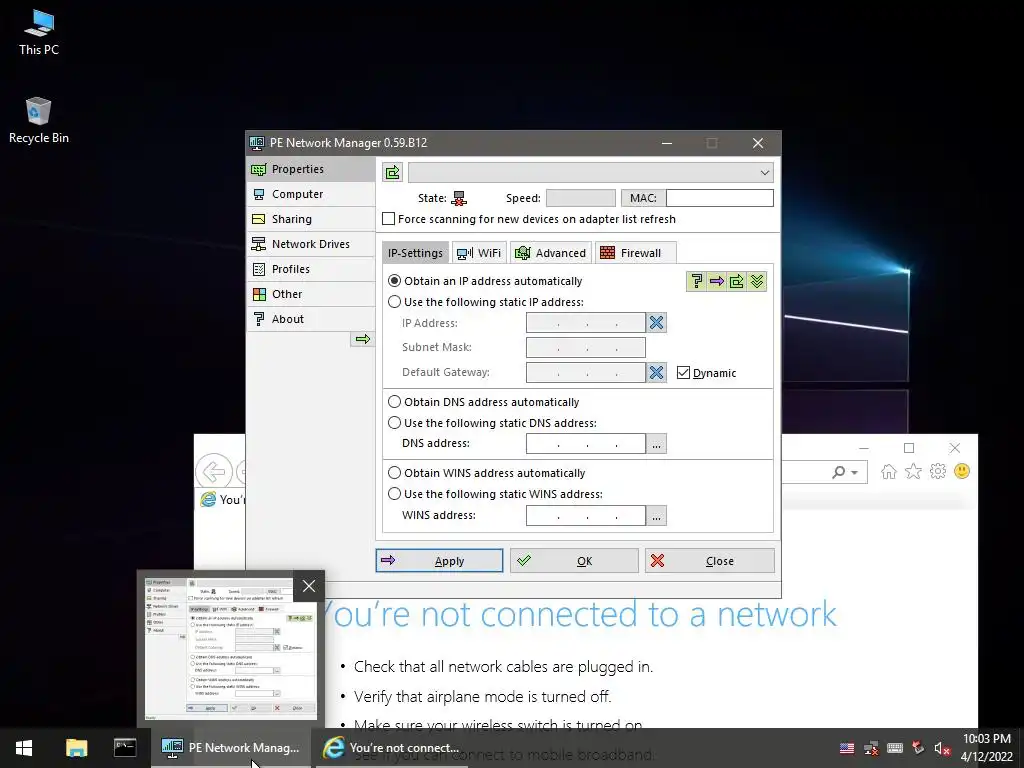Switch to the IP-Settings tab
Viewport: 1024px width, 768px height.
coord(415,253)
